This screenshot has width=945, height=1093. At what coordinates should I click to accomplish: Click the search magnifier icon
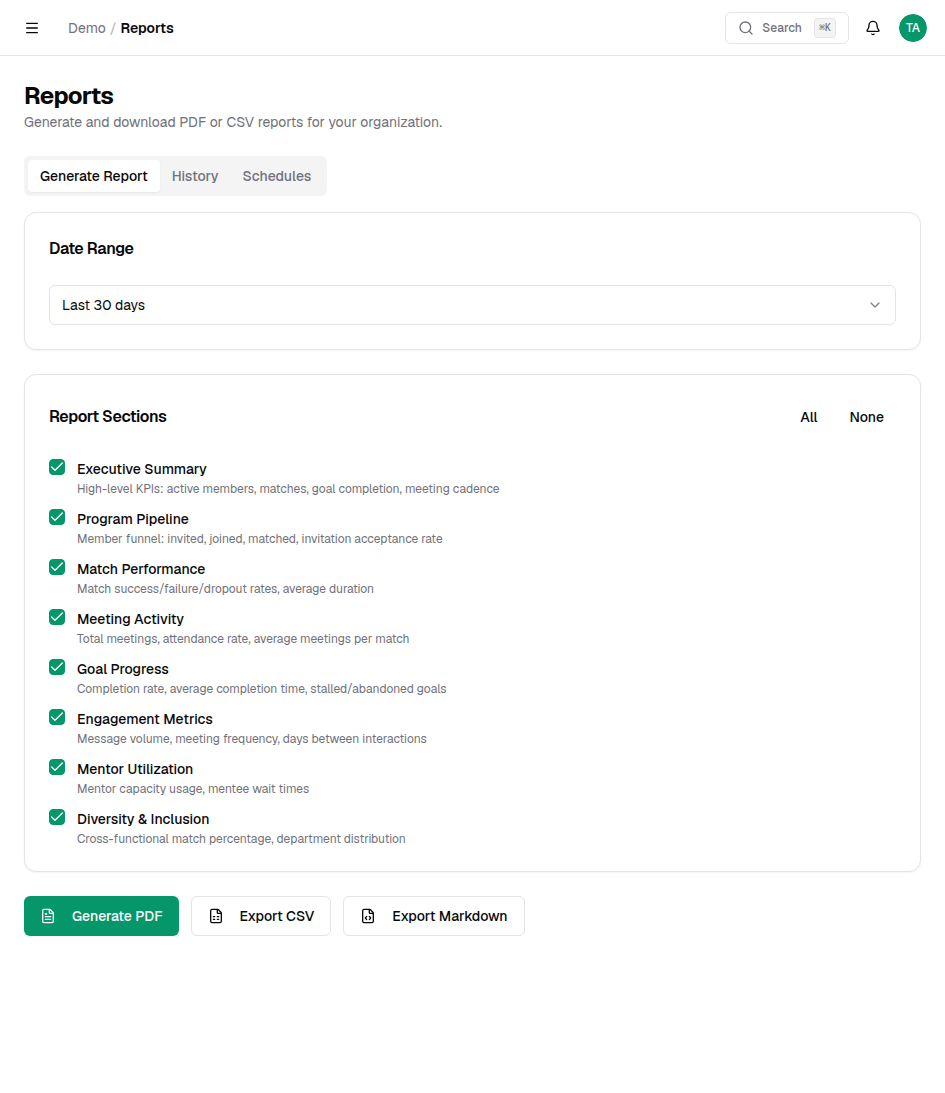pyautogui.click(x=746, y=27)
